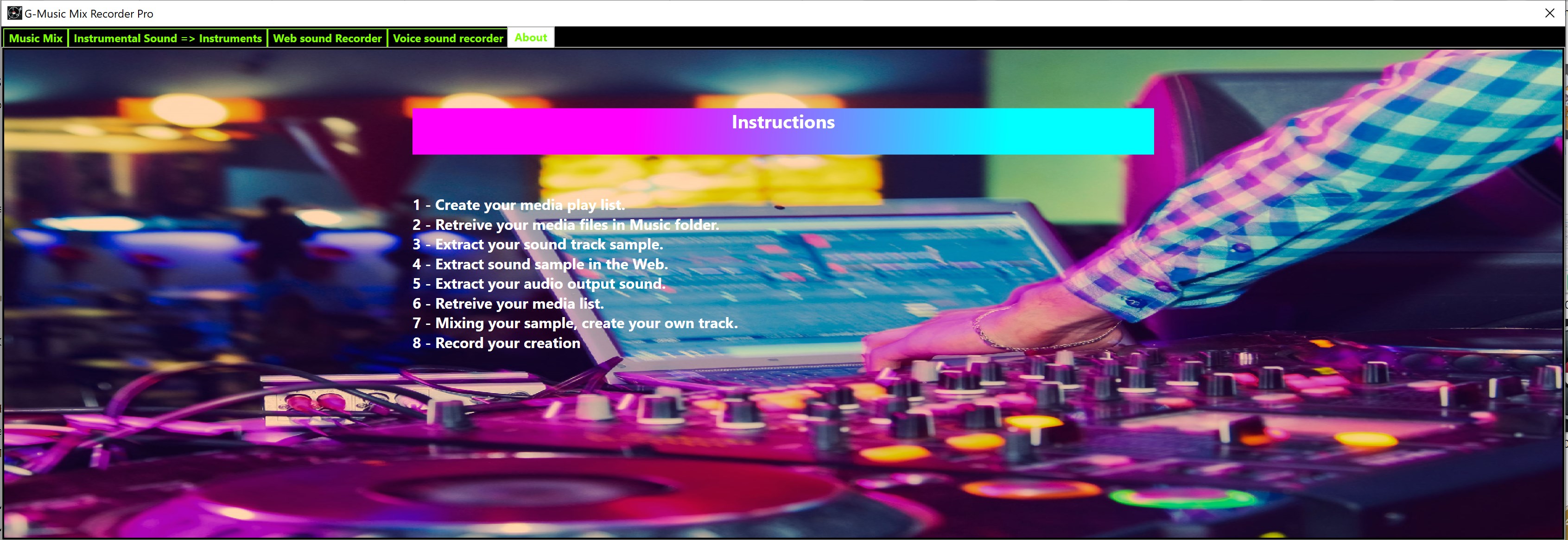Select the About tab
The image size is (1568, 540).
pyautogui.click(x=530, y=37)
